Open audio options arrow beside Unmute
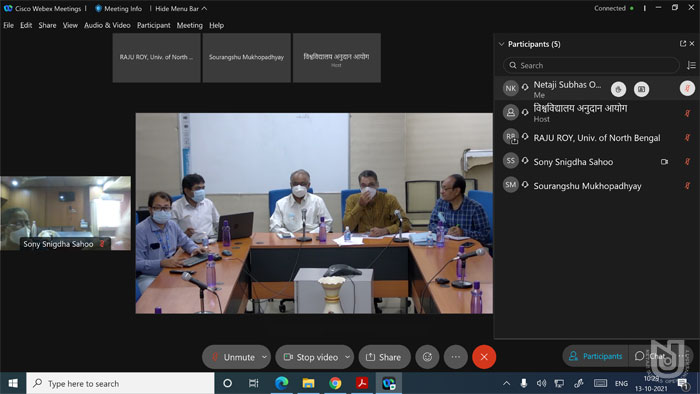This screenshot has width=700, height=394. tap(264, 357)
